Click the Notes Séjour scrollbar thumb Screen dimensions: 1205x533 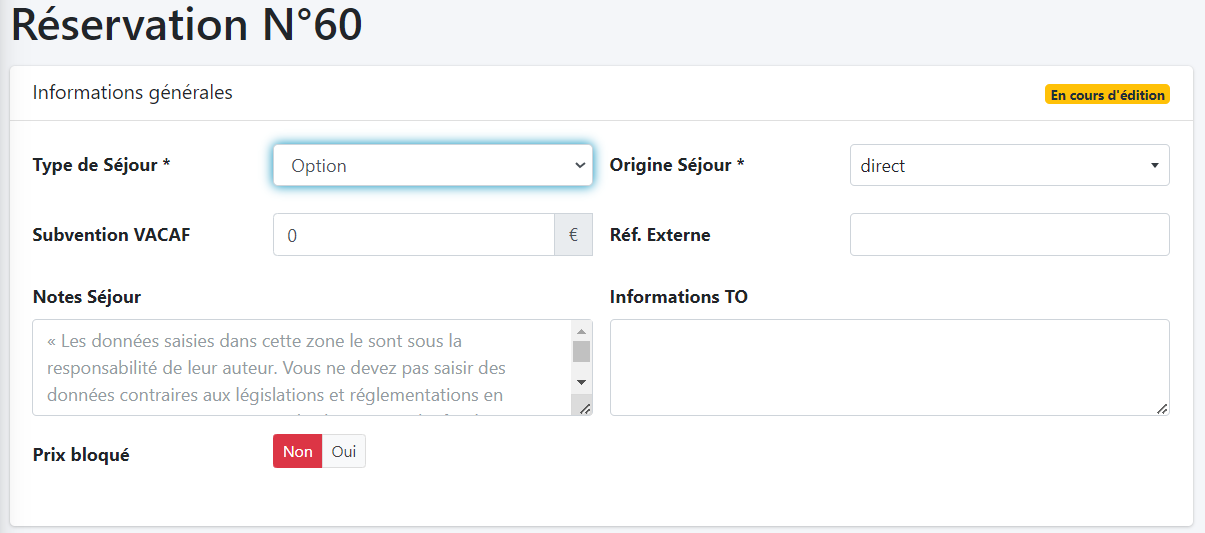pos(581,351)
